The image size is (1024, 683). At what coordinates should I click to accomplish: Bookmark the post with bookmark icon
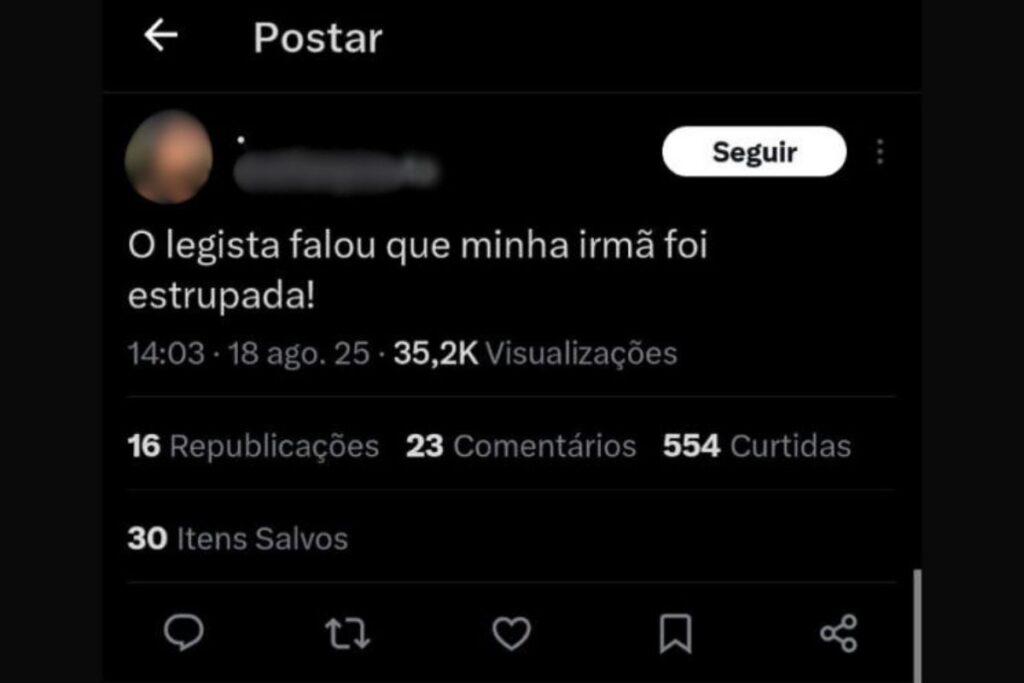pos(675,633)
